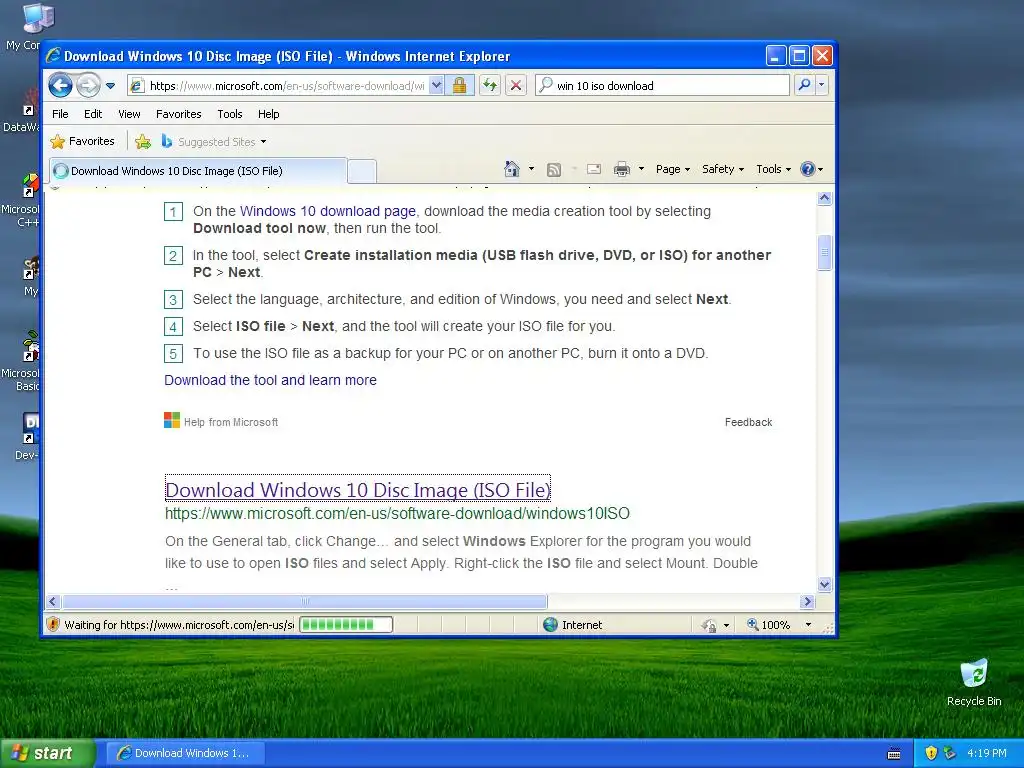Click the horizontal scrollbar thumb
The height and width of the screenshot is (768, 1024).
click(x=304, y=601)
